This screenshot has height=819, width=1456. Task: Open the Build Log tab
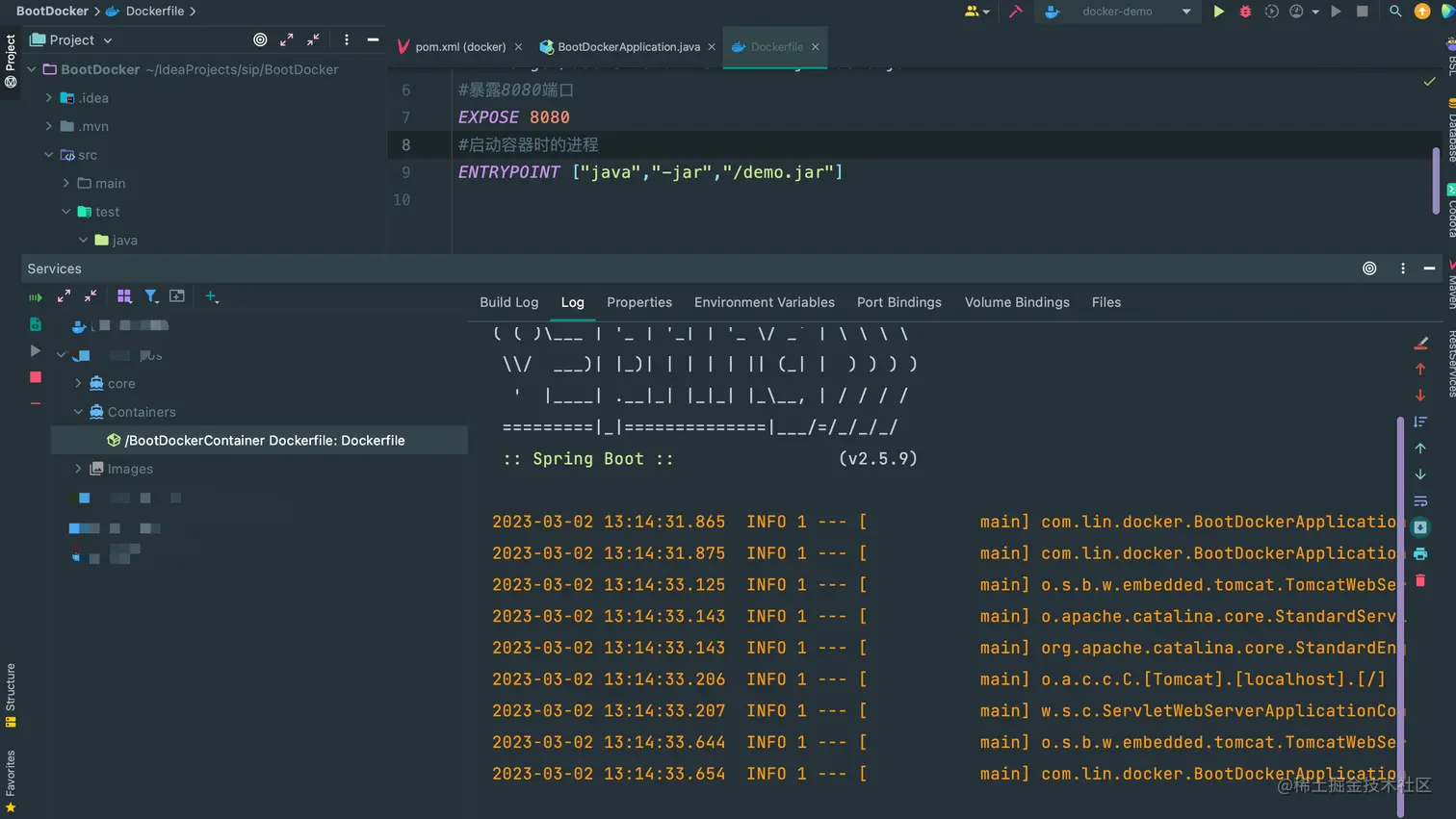pyautogui.click(x=509, y=302)
